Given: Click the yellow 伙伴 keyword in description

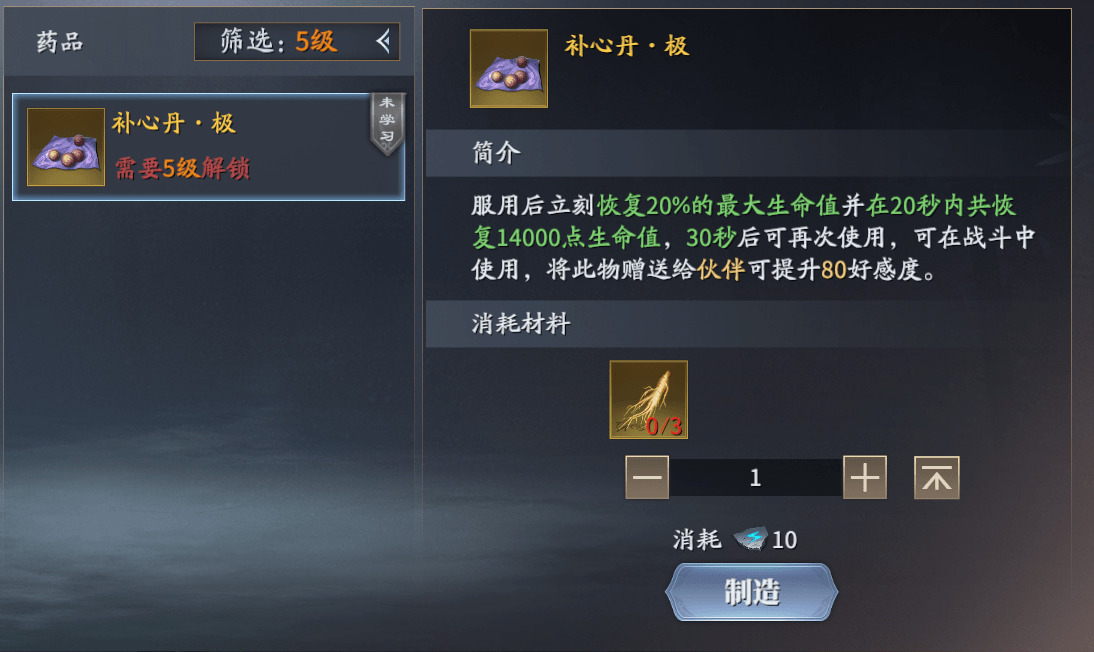Looking at the screenshot, I should click(721, 269).
